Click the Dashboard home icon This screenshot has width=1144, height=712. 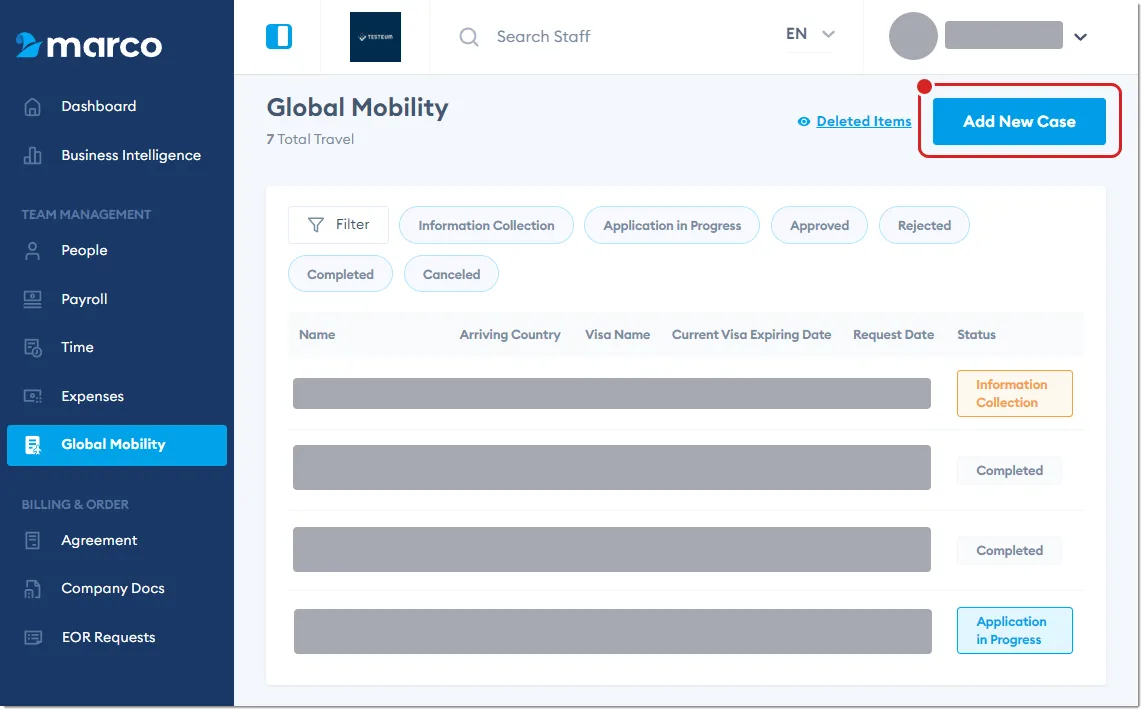(x=32, y=107)
